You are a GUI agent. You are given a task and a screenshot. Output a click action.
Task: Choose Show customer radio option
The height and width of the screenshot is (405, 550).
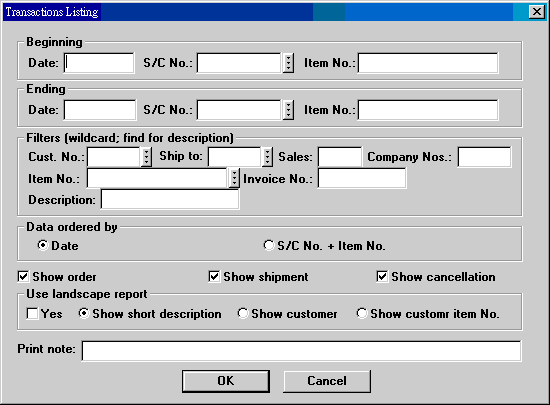point(243,313)
